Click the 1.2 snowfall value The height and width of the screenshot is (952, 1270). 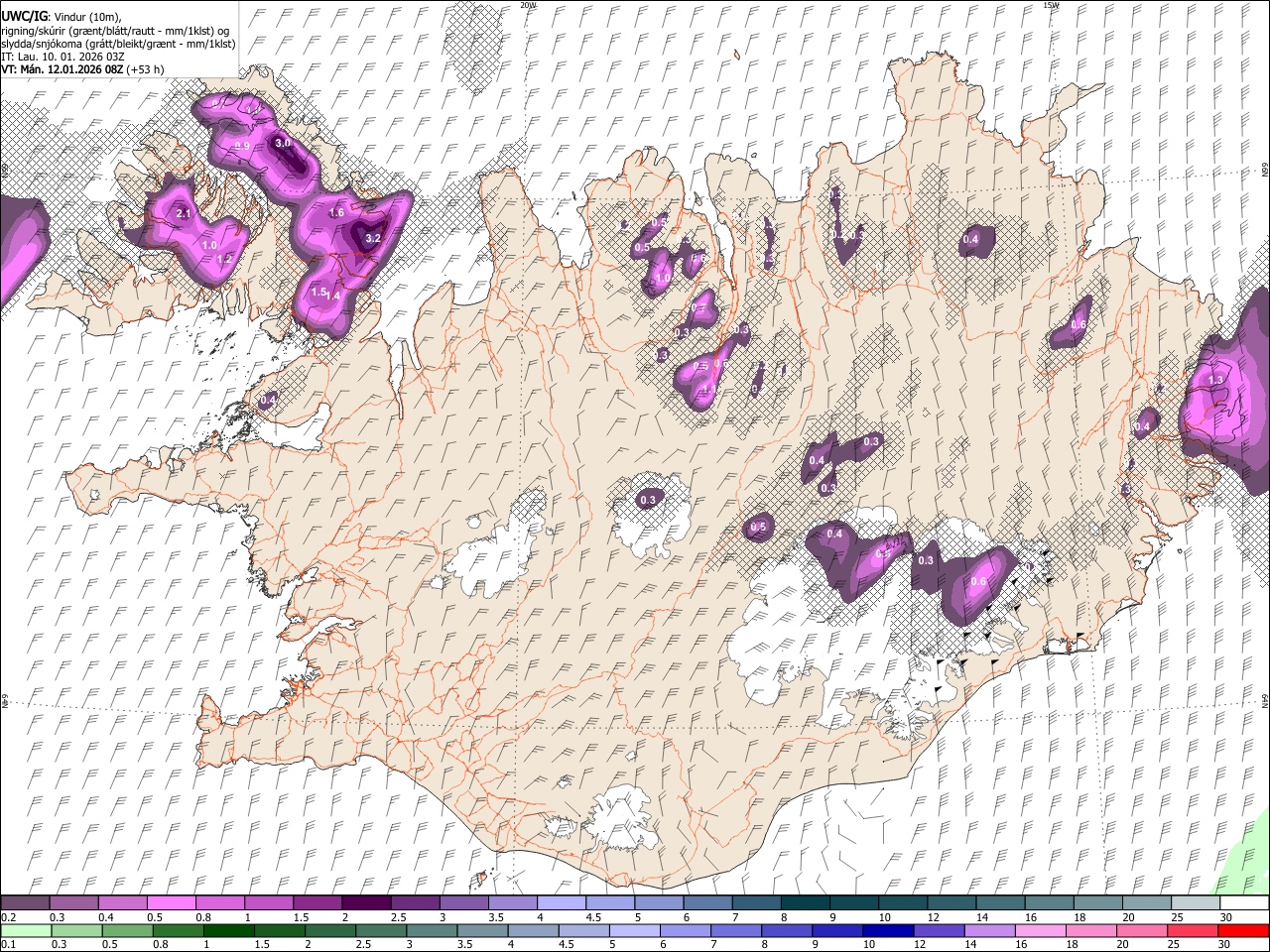[224, 259]
